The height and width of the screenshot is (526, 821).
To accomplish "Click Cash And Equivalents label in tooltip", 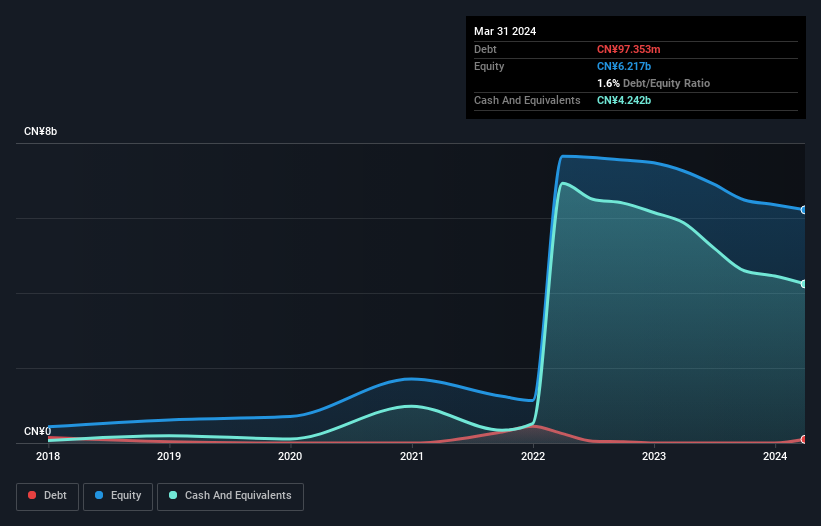I will click(x=527, y=100).
